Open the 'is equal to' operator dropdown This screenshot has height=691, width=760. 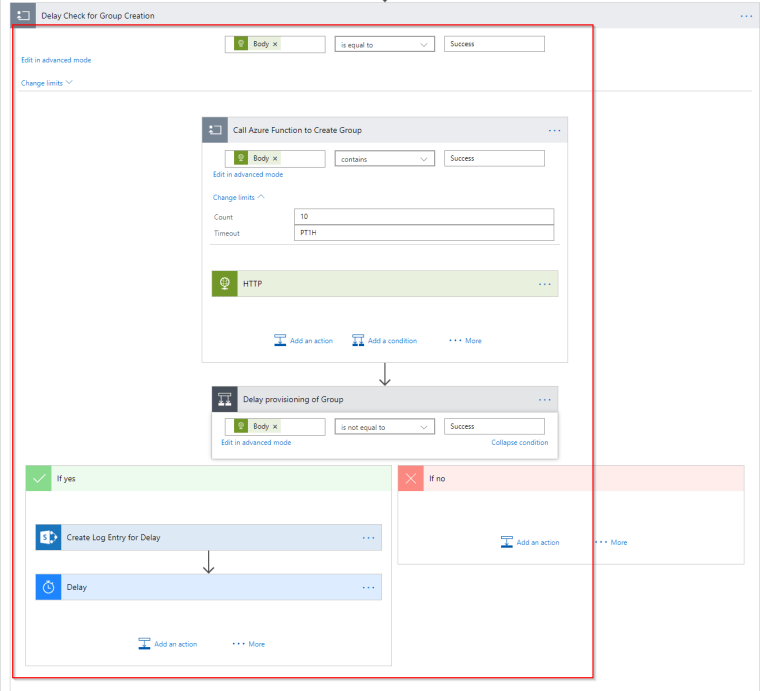[385, 45]
